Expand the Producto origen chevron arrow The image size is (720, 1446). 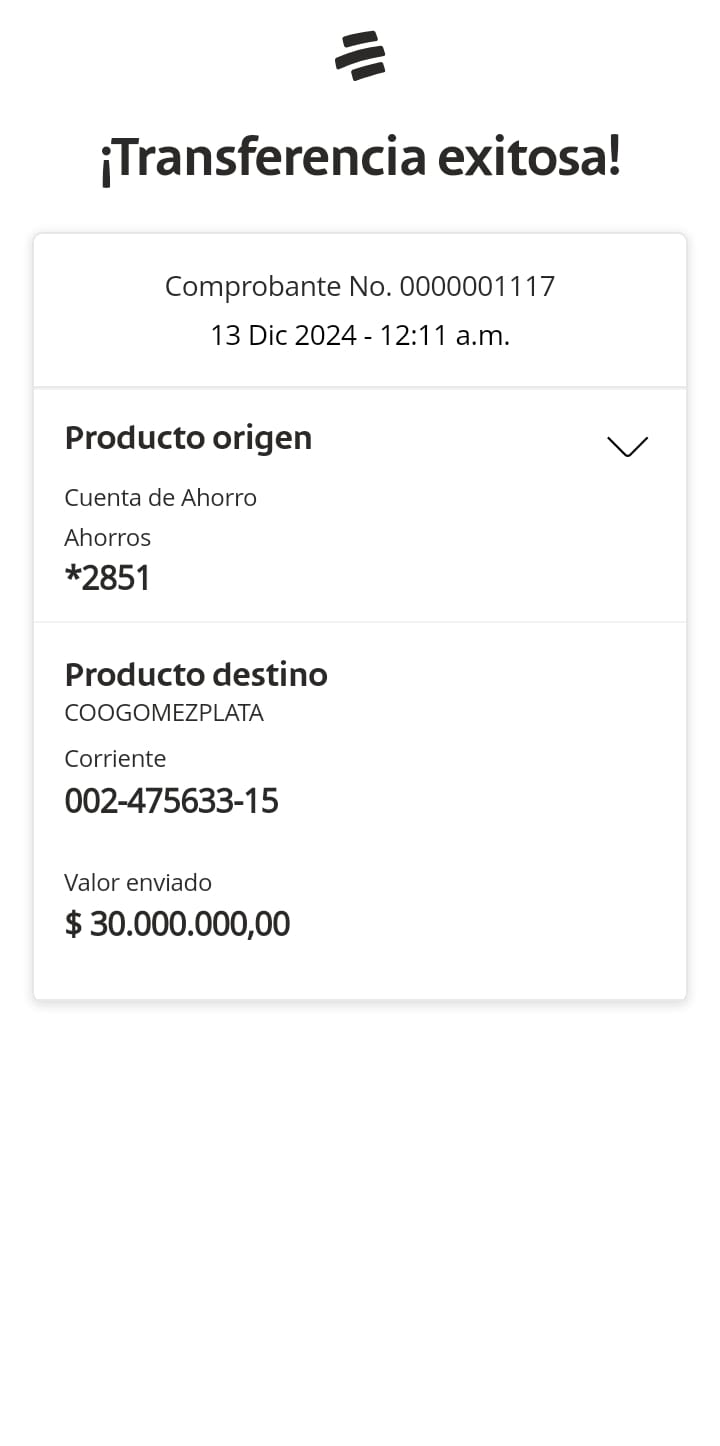pos(627,446)
